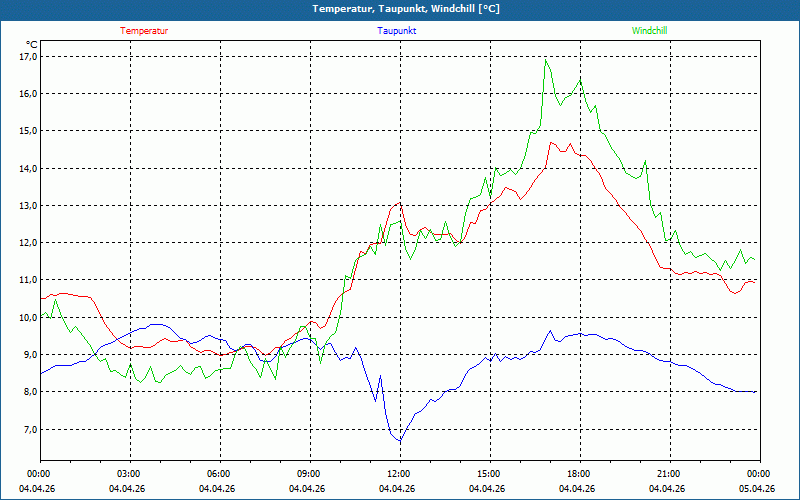Click the 09:00 time axis label
This screenshot has width=800, height=500.
click(309, 474)
